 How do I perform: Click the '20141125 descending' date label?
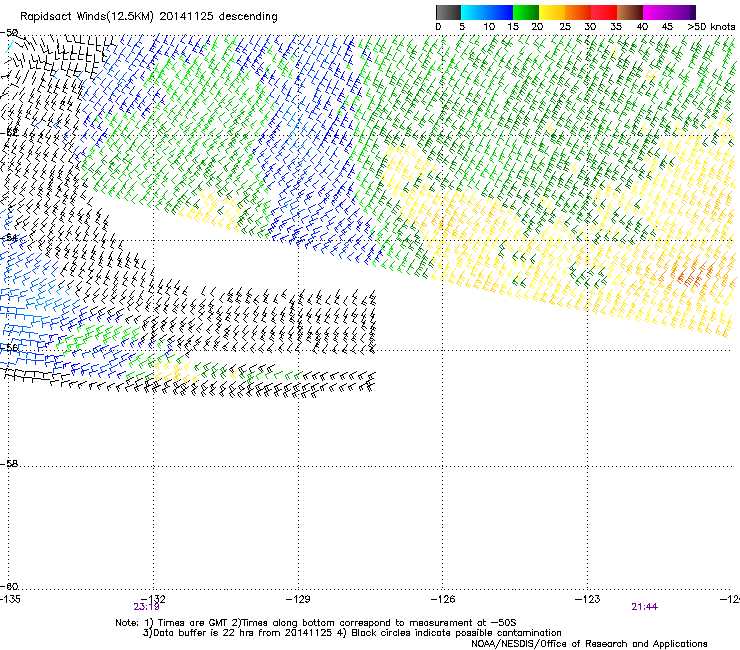click(x=219, y=16)
